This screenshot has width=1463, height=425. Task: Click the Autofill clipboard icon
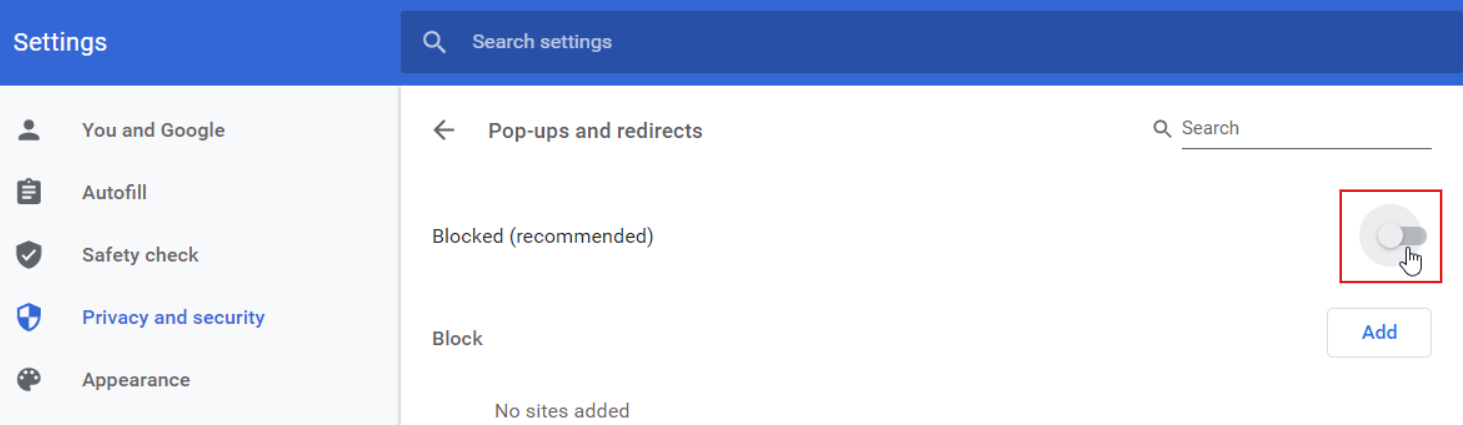[29, 192]
